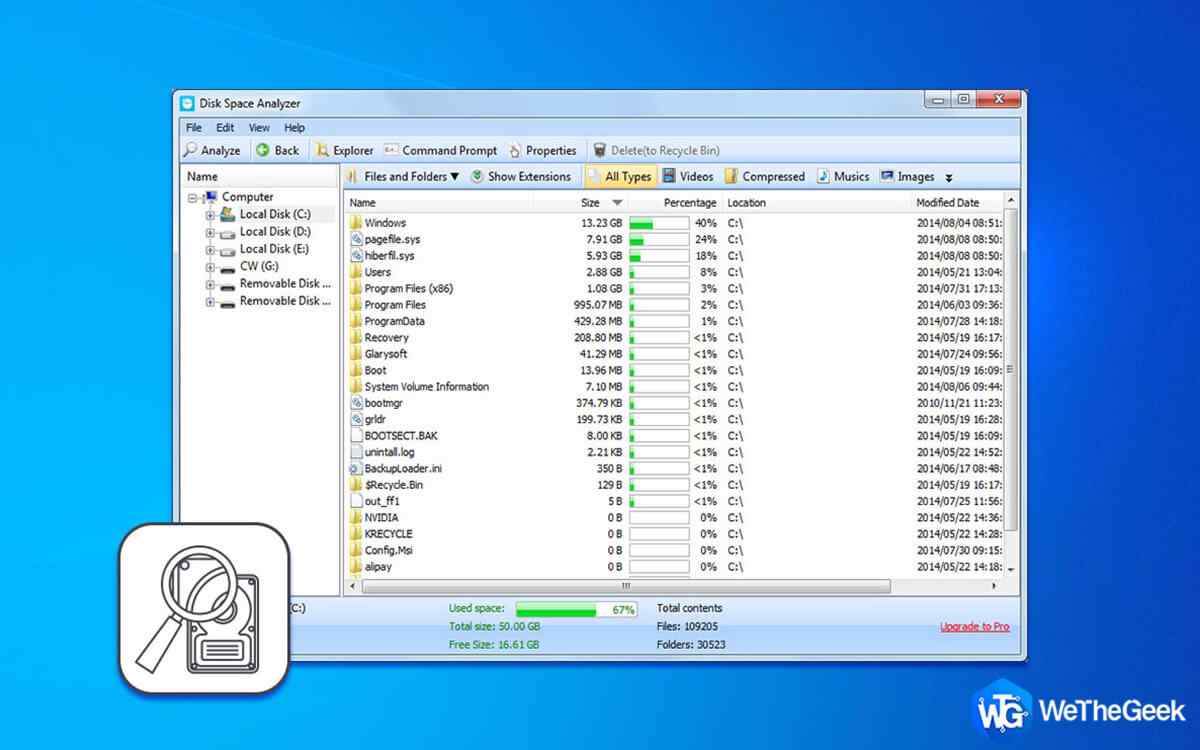Click the Analyze magnifier icon
This screenshot has height=750, width=1200.
tap(190, 150)
